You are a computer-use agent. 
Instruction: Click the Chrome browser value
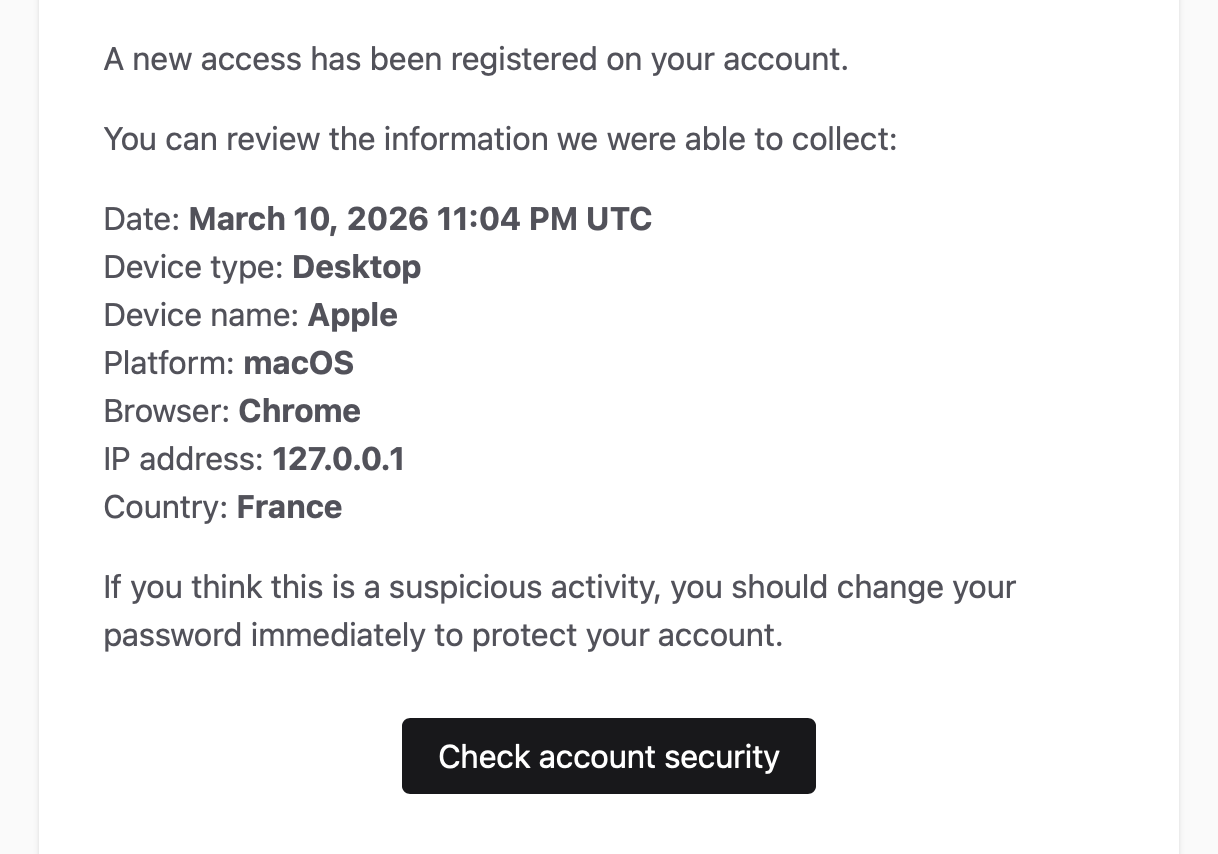tap(299, 411)
